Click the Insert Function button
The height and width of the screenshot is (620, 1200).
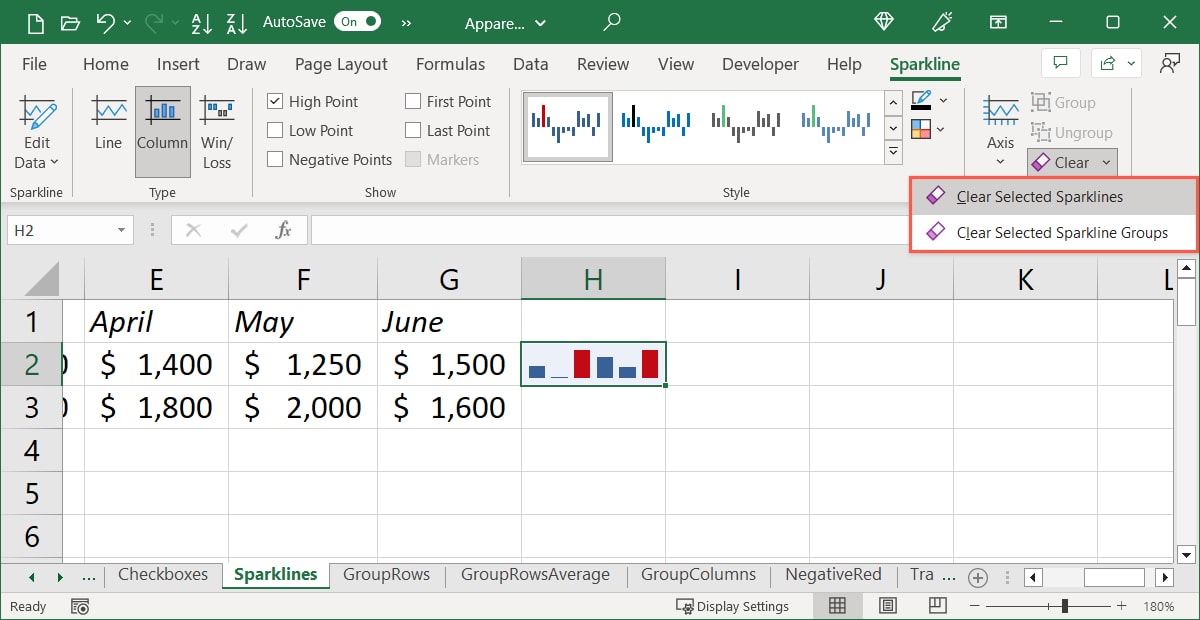[283, 229]
